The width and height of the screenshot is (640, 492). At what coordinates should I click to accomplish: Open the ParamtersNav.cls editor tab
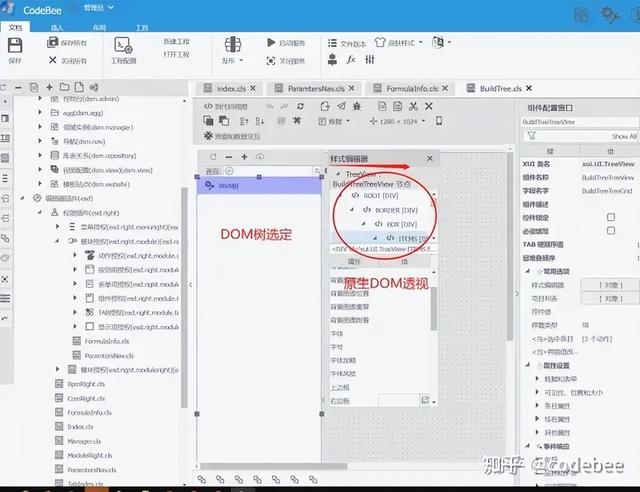tap(315, 88)
